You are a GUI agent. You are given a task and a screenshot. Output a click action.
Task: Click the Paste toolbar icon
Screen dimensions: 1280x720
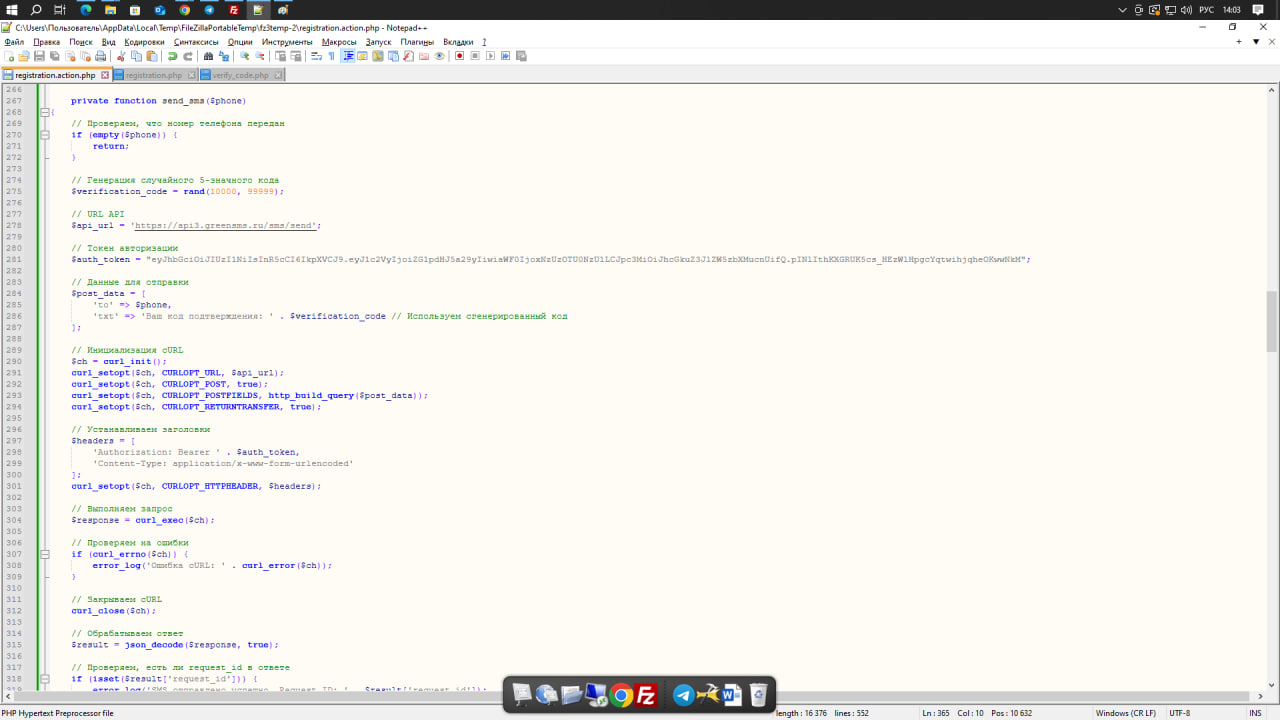pyautogui.click(x=152, y=56)
